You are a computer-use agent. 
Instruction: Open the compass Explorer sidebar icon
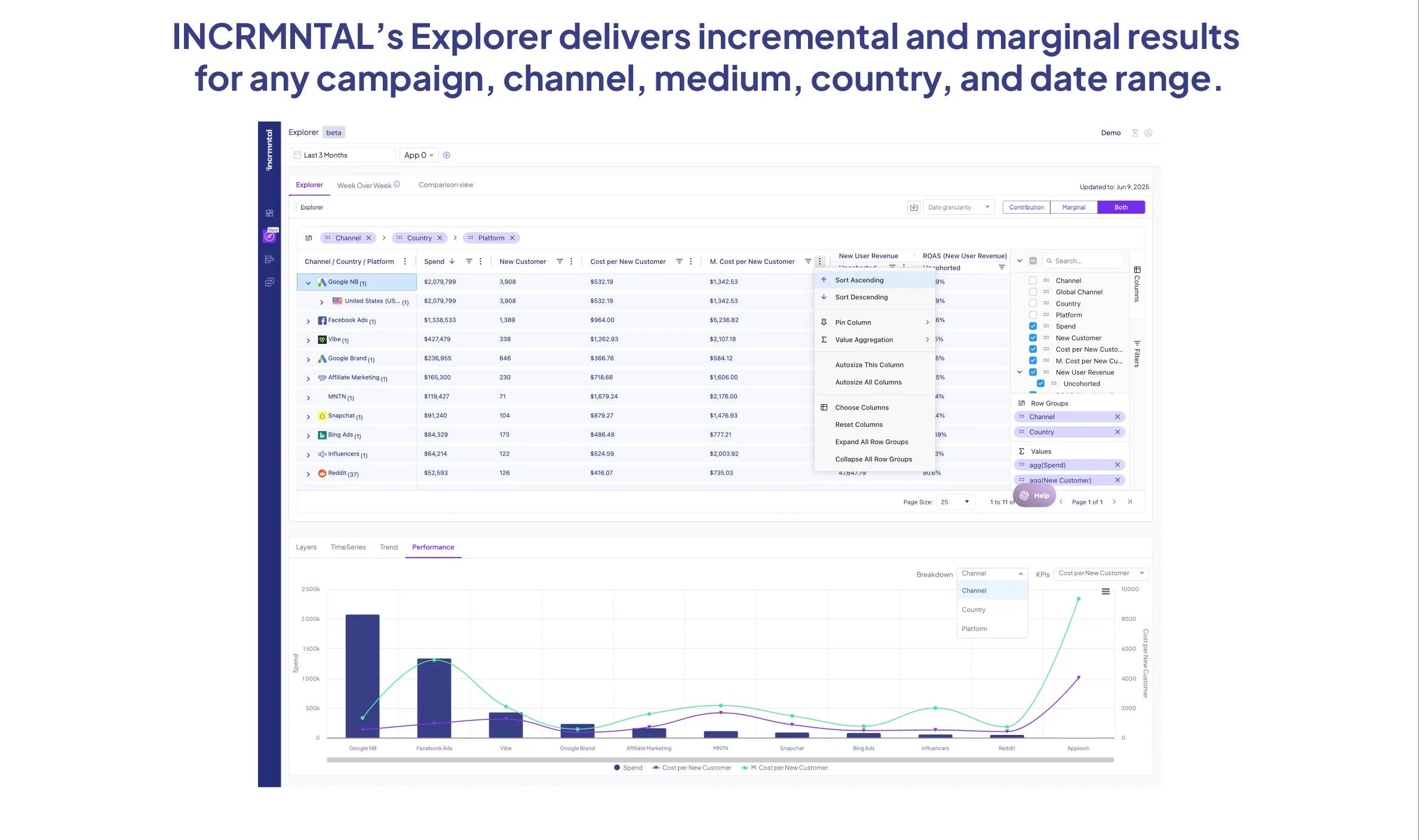point(269,236)
